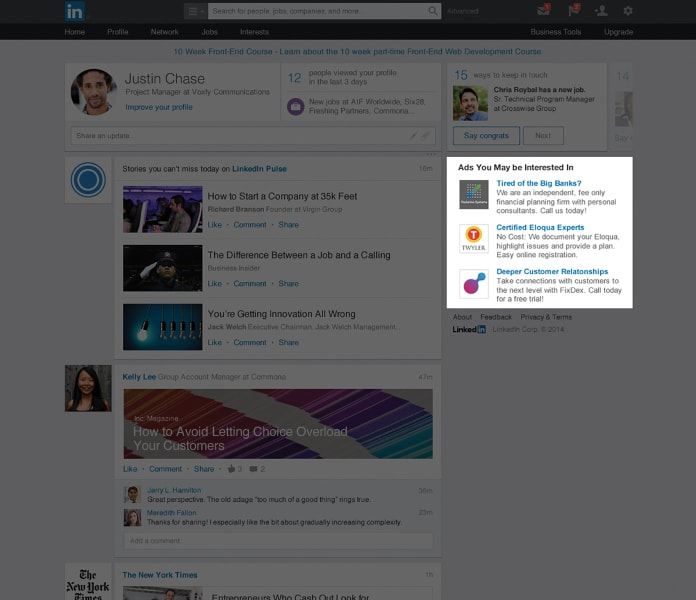This screenshot has height=600, width=696.
Task: Click the add connections person icon
Action: click(x=601, y=11)
